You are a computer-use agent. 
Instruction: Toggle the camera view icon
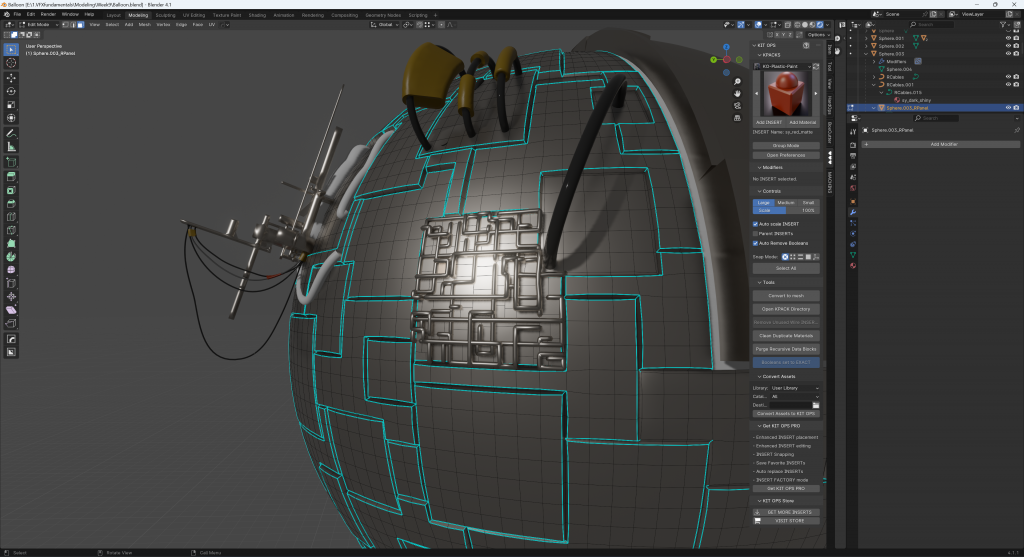[x=737, y=106]
